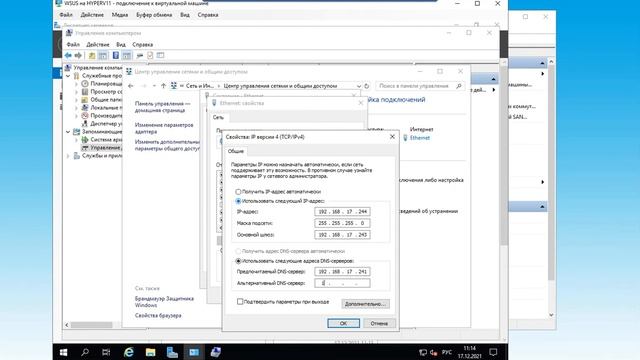Open Server Manager from taskbar
The height and width of the screenshot is (360, 640).
(x=172, y=352)
